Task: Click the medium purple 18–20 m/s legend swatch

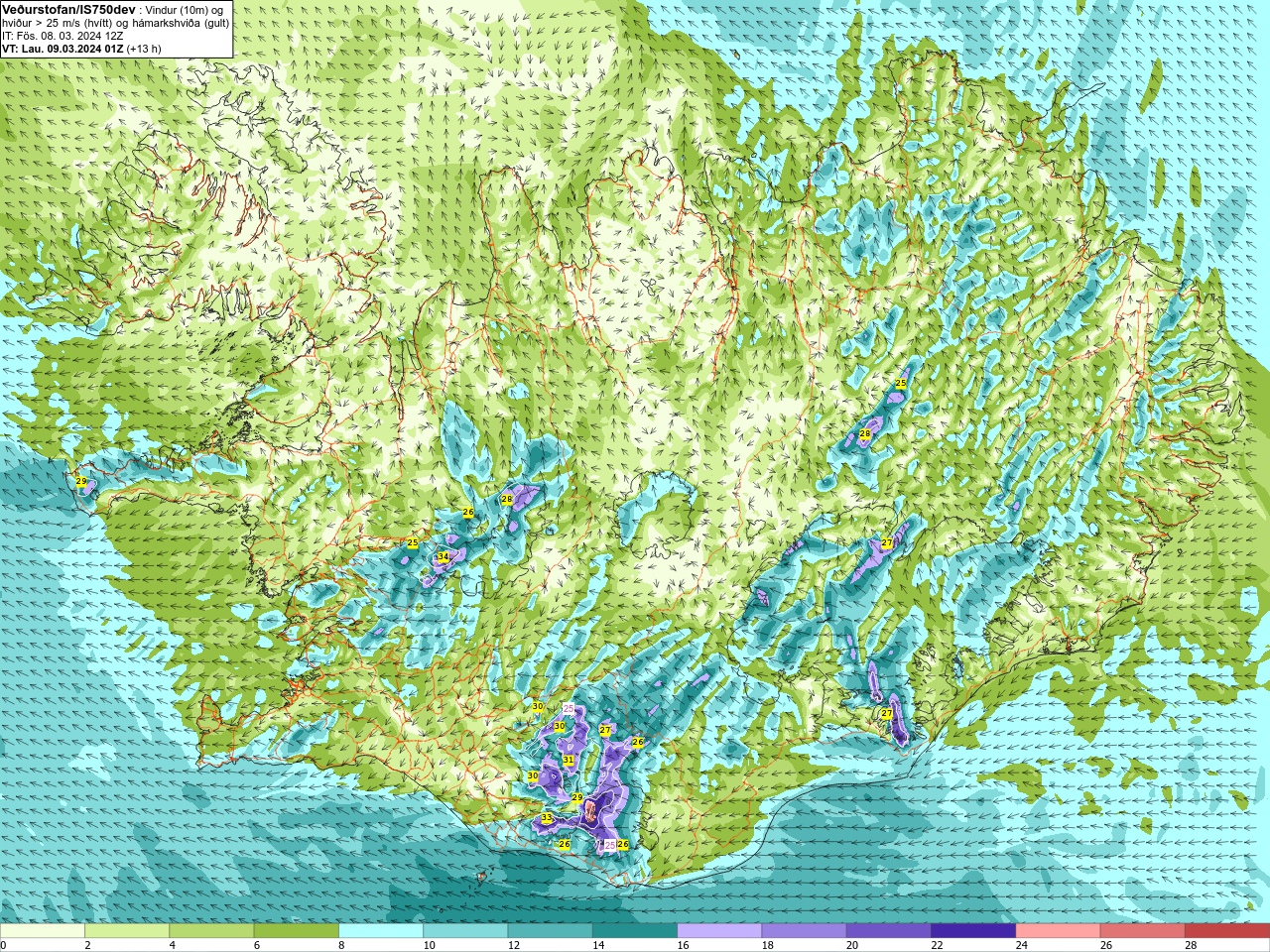Action: pos(805,931)
